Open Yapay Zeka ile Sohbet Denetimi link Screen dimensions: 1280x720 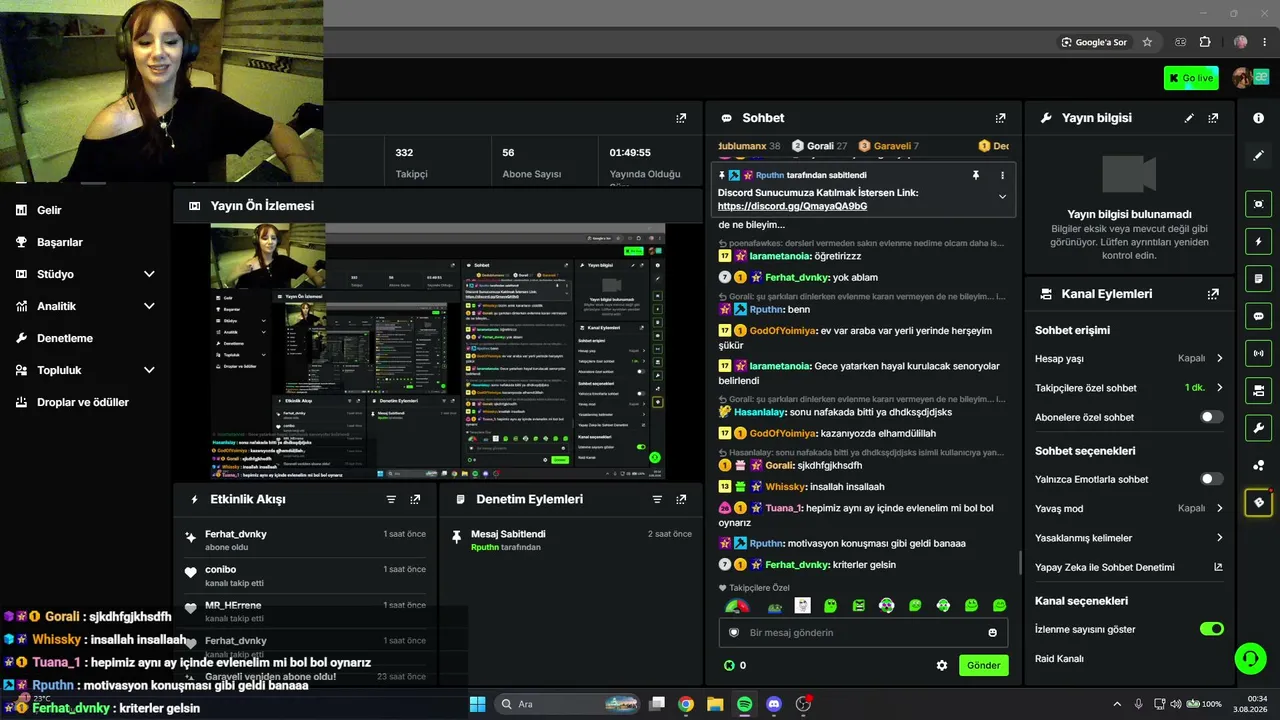coord(1218,567)
